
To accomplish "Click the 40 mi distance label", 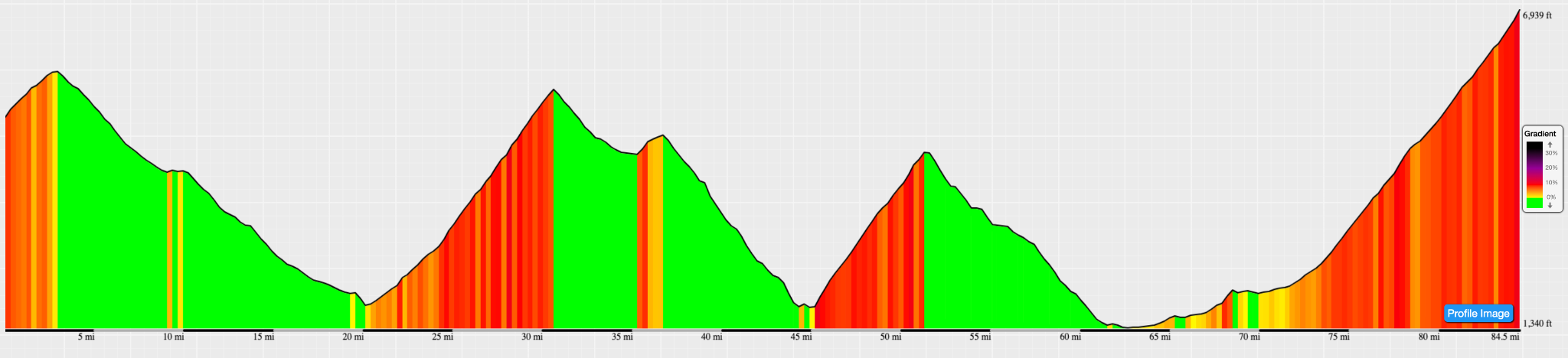I will pyautogui.click(x=711, y=337).
